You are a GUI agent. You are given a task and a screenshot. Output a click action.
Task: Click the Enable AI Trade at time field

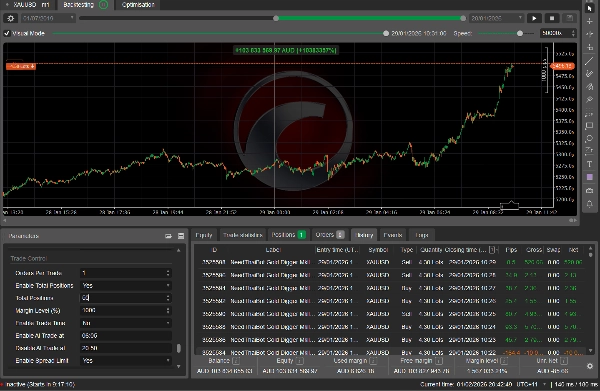pos(126,336)
